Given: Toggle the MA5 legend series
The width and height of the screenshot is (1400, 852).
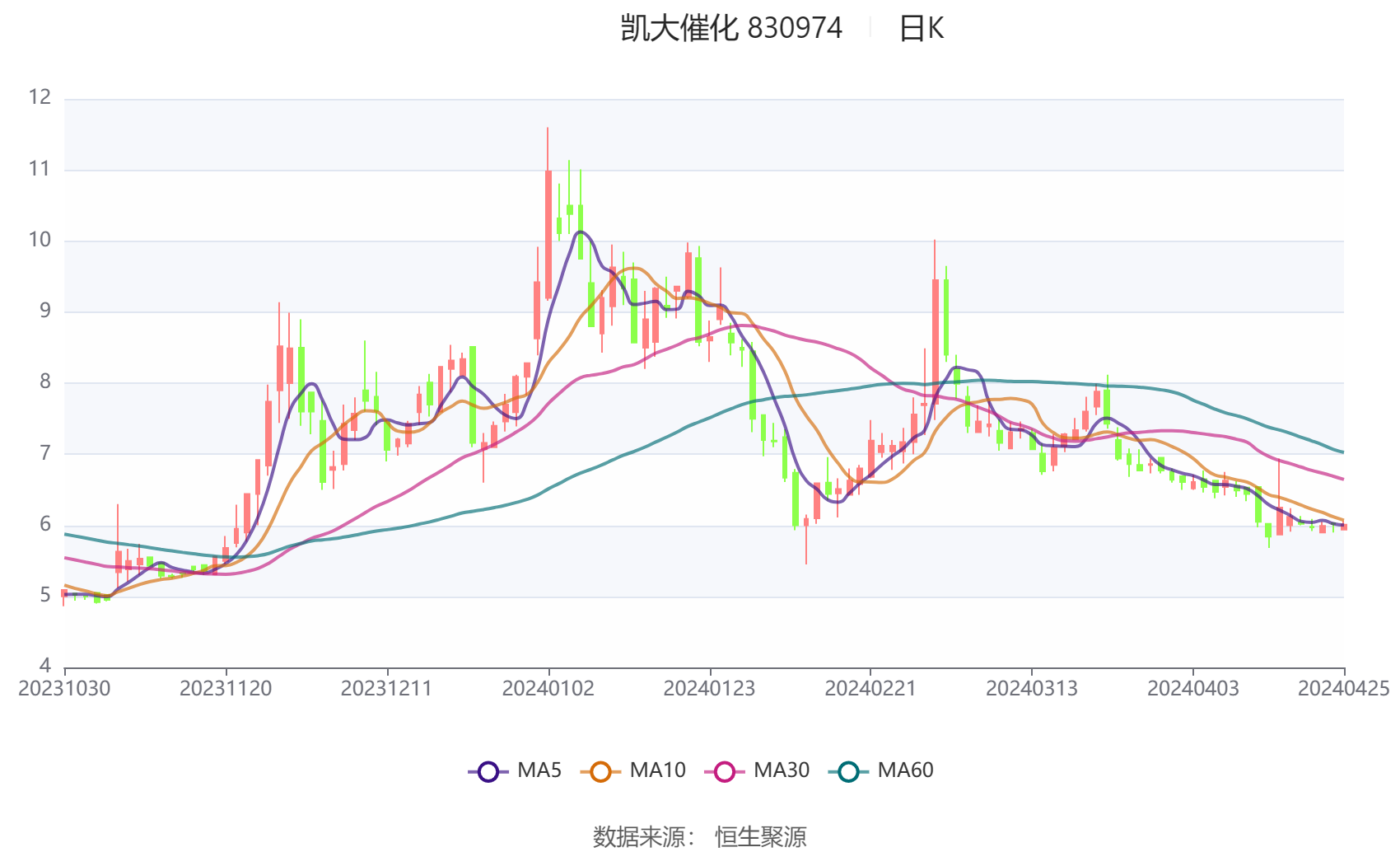Looking at the screenshot, I should coord(515,771).
